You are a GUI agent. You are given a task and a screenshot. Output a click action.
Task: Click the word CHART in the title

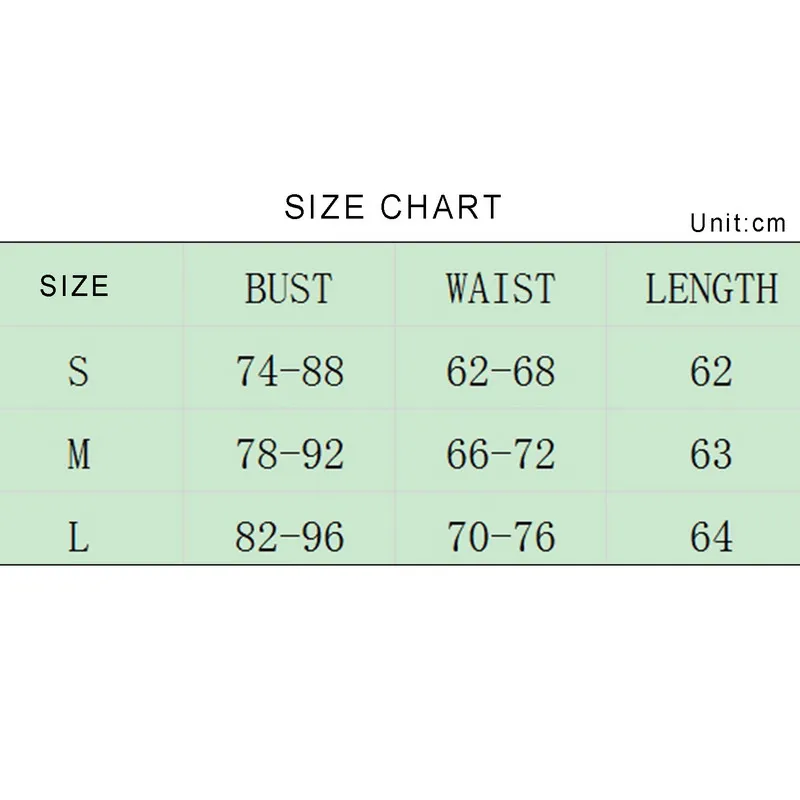[441, 207]
